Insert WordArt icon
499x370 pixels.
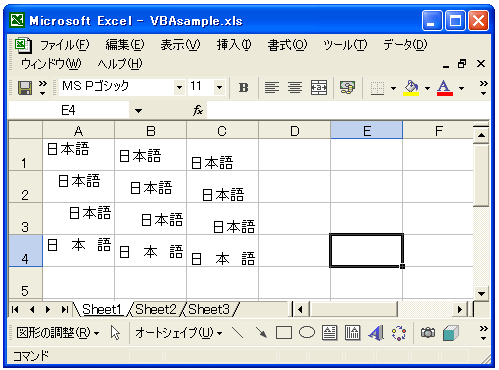click(x=376, y=333)
